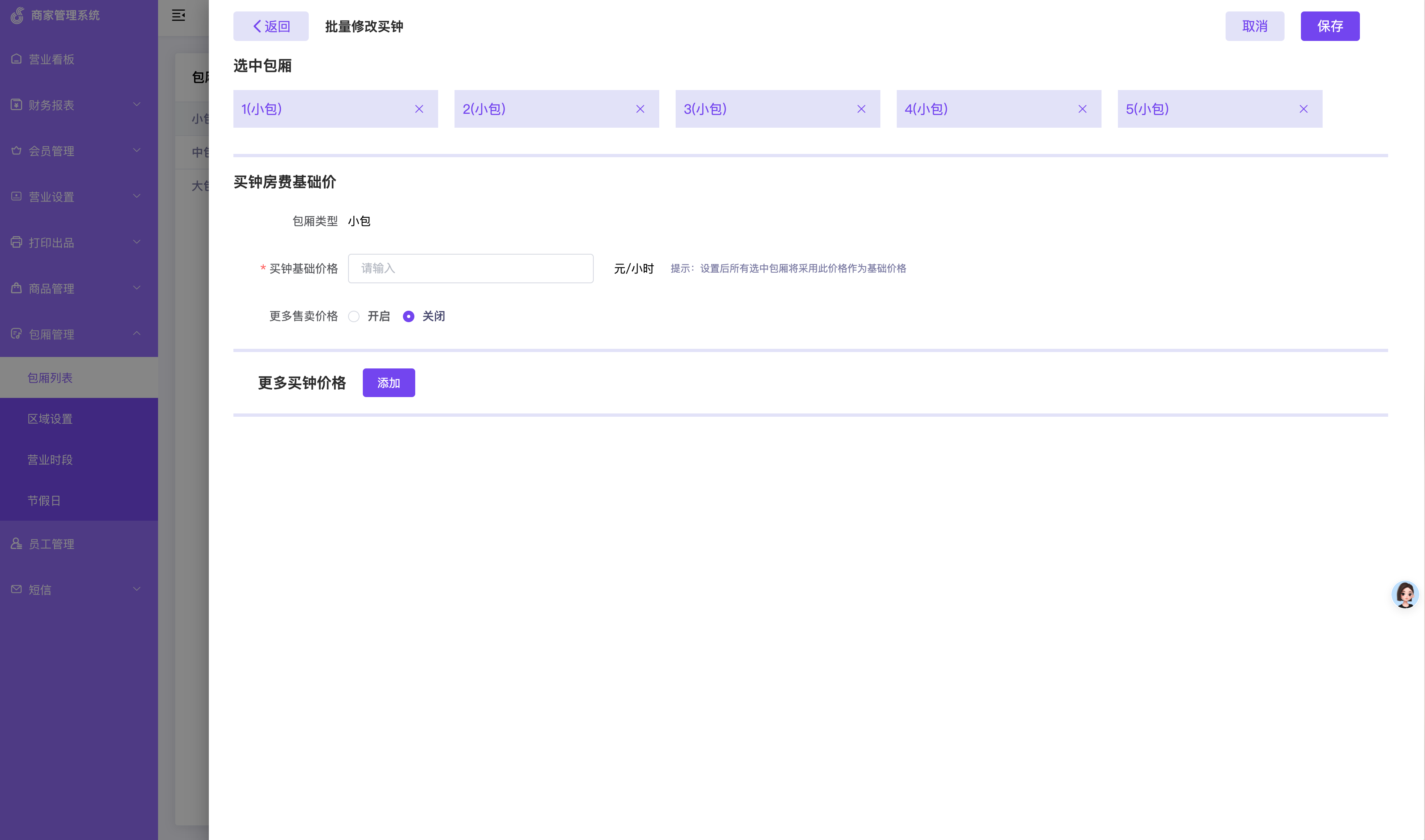The image size is (1425, 840).
Task: Click the 买钟房费基础价 section heading
Action: click(x=285, y=182)
